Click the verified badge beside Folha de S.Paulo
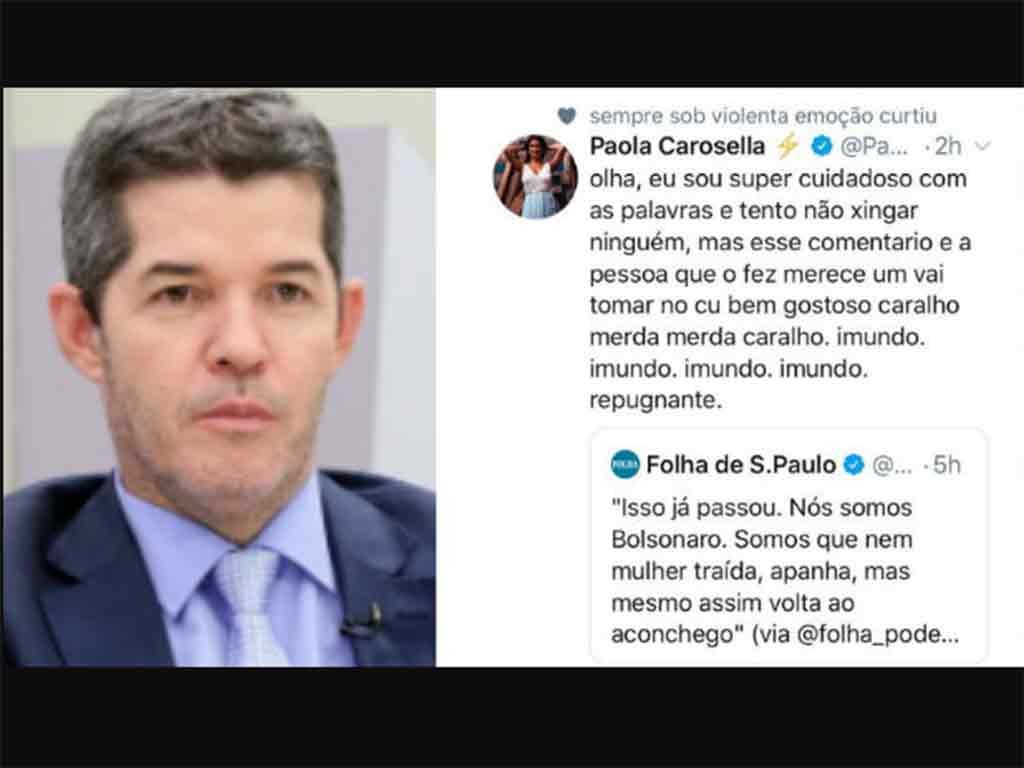 (853, 464)
